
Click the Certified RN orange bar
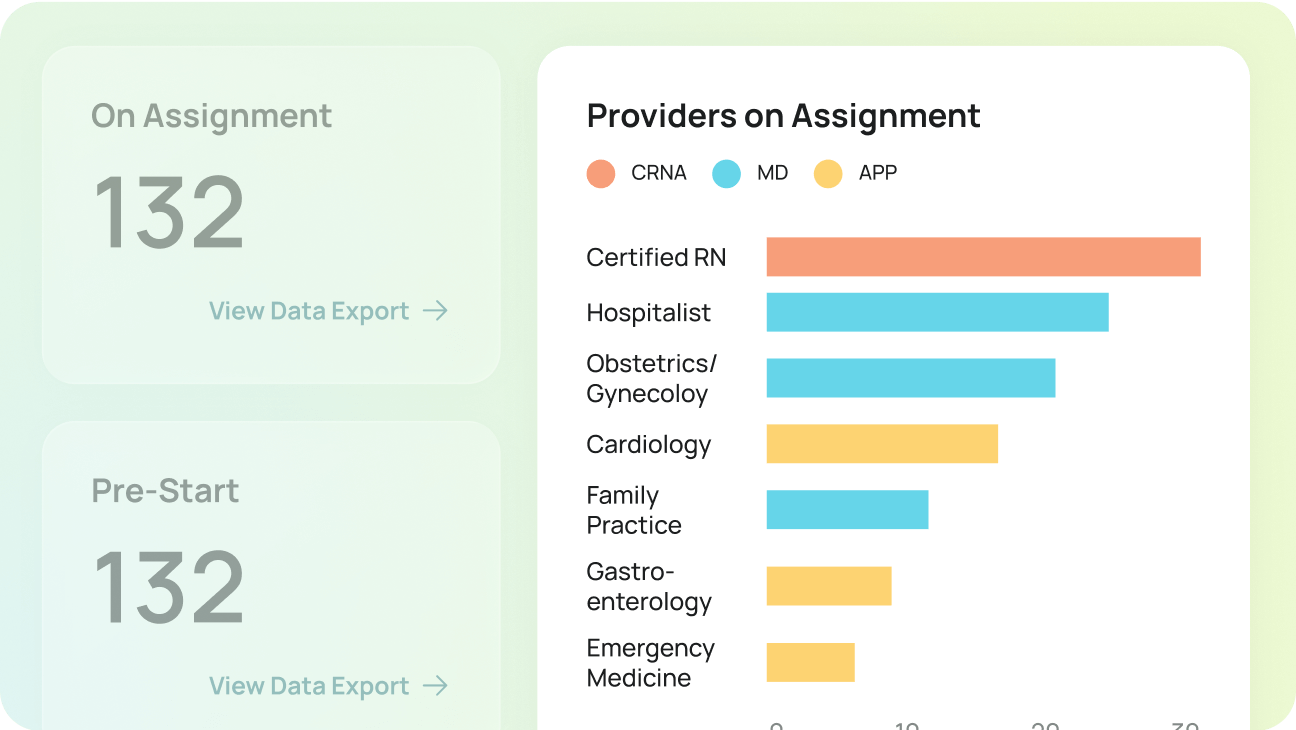[x=983, y=256]
